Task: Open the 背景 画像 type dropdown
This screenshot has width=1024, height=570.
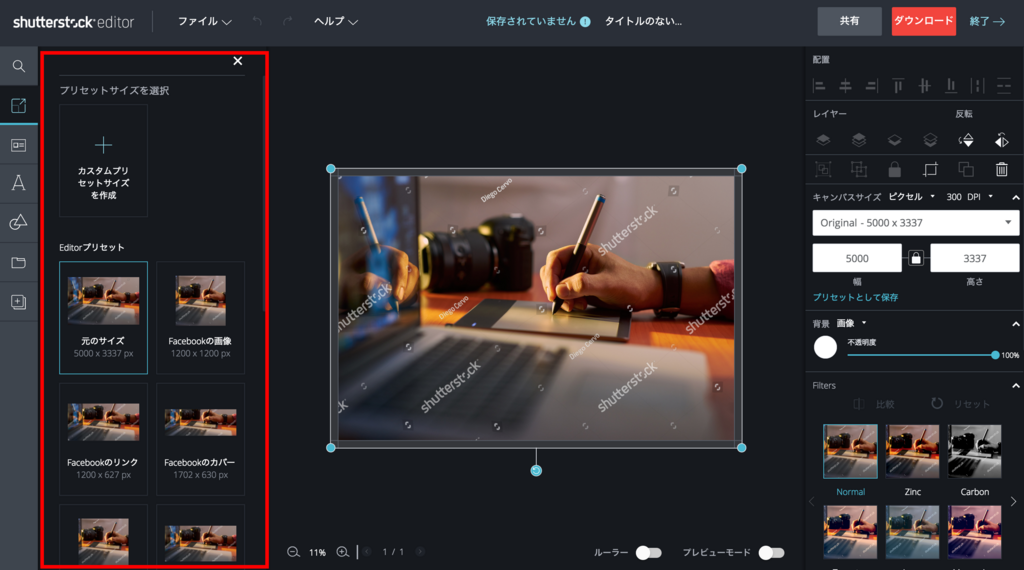Action: (x=852, y=323)
